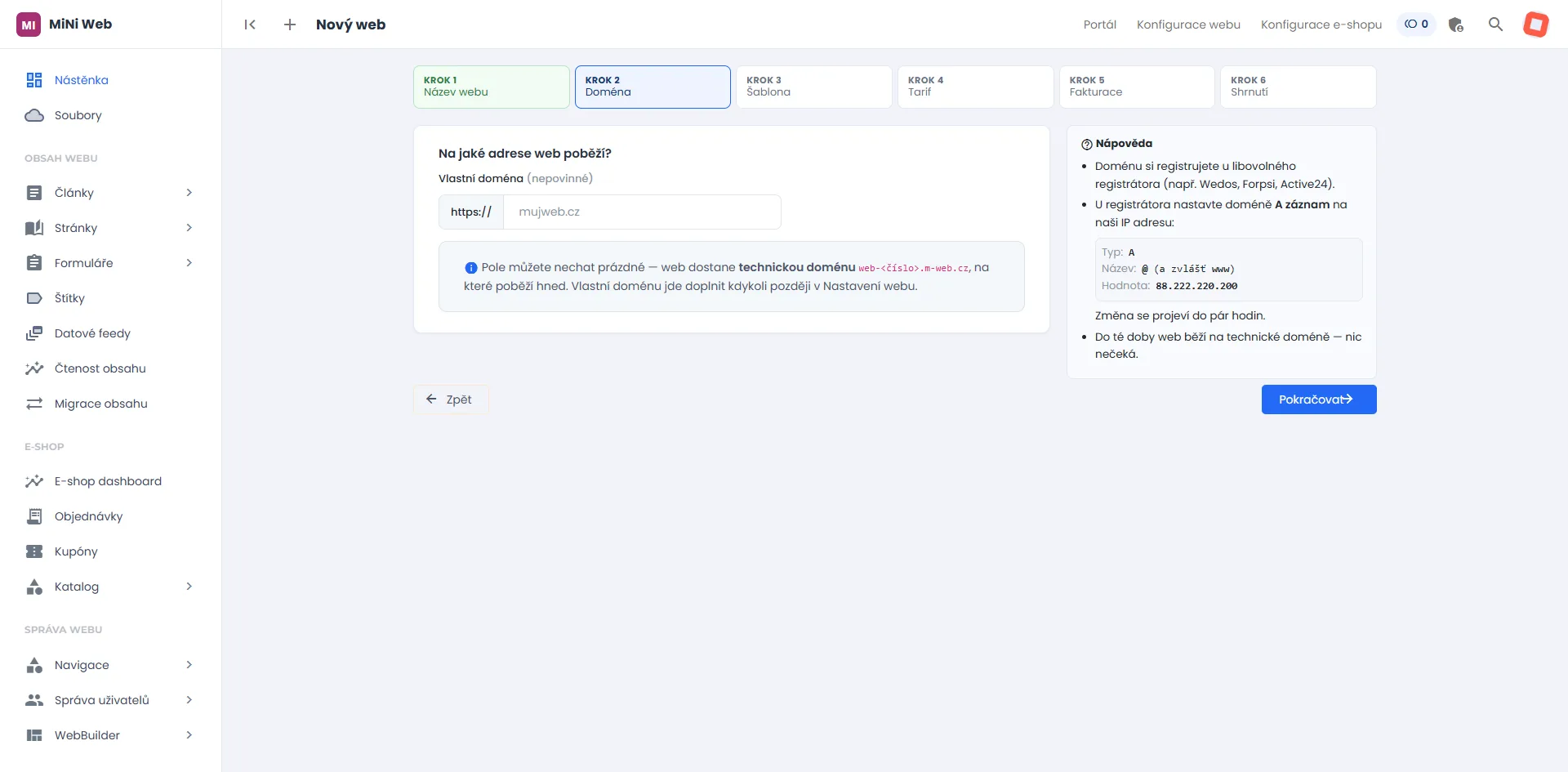Click the Formuláře clipboard icon
This screenshot has width=1568, height=772.
[34, 263]
